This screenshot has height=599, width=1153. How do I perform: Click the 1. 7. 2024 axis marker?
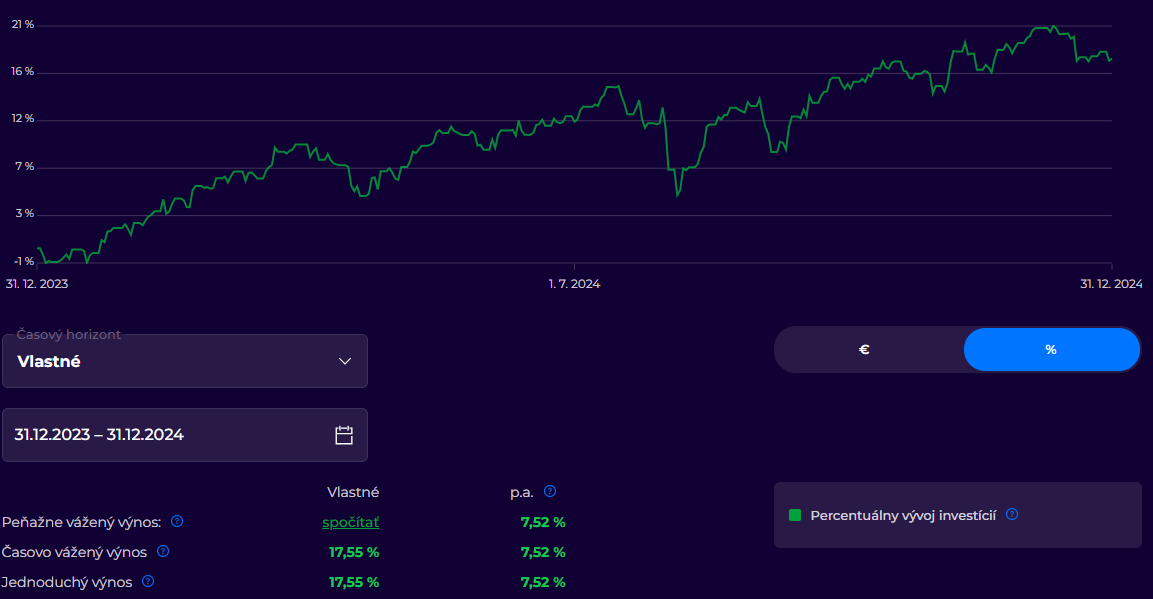(x=574, y=284)
